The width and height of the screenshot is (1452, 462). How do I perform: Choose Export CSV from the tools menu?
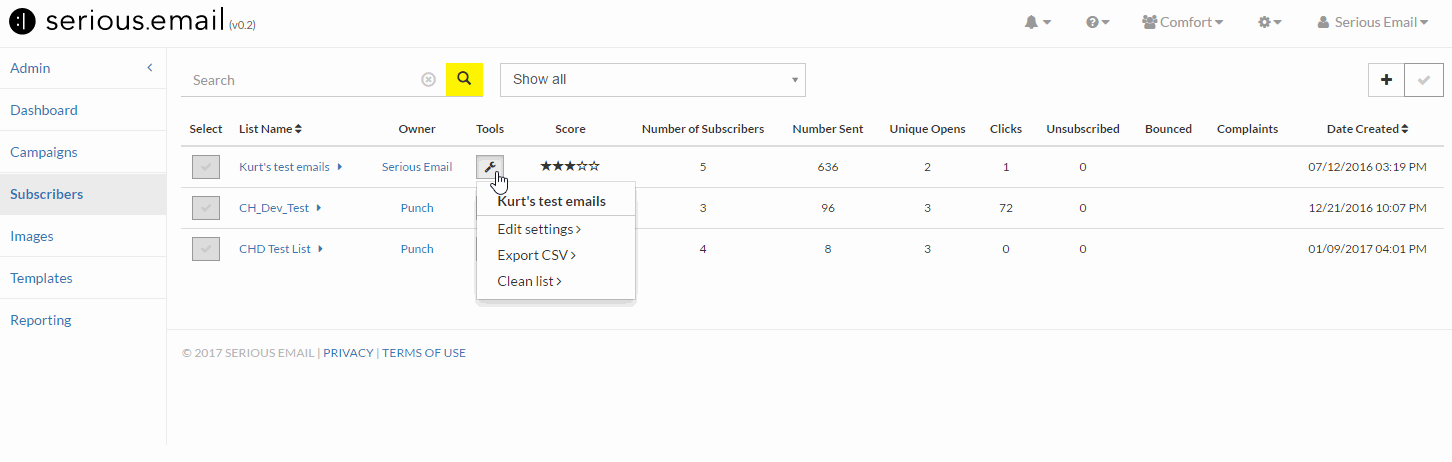click(x=537, y=255)
